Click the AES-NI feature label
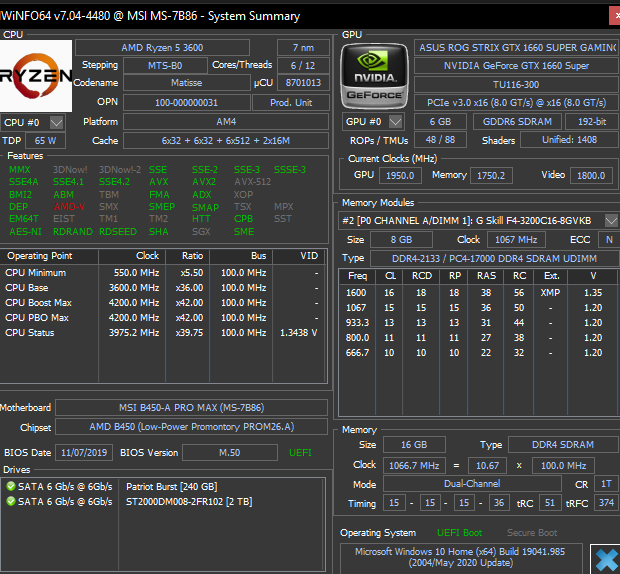620x574 pixels. (x=25, y=232)
